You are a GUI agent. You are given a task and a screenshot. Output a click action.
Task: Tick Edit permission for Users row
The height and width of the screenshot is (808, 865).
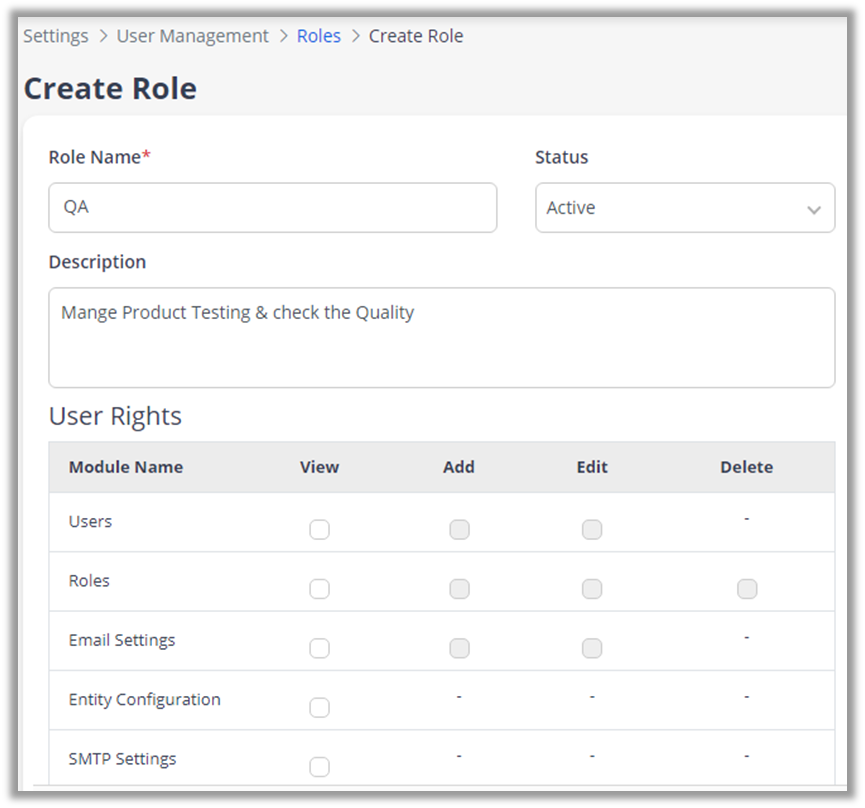click(592, 530)
